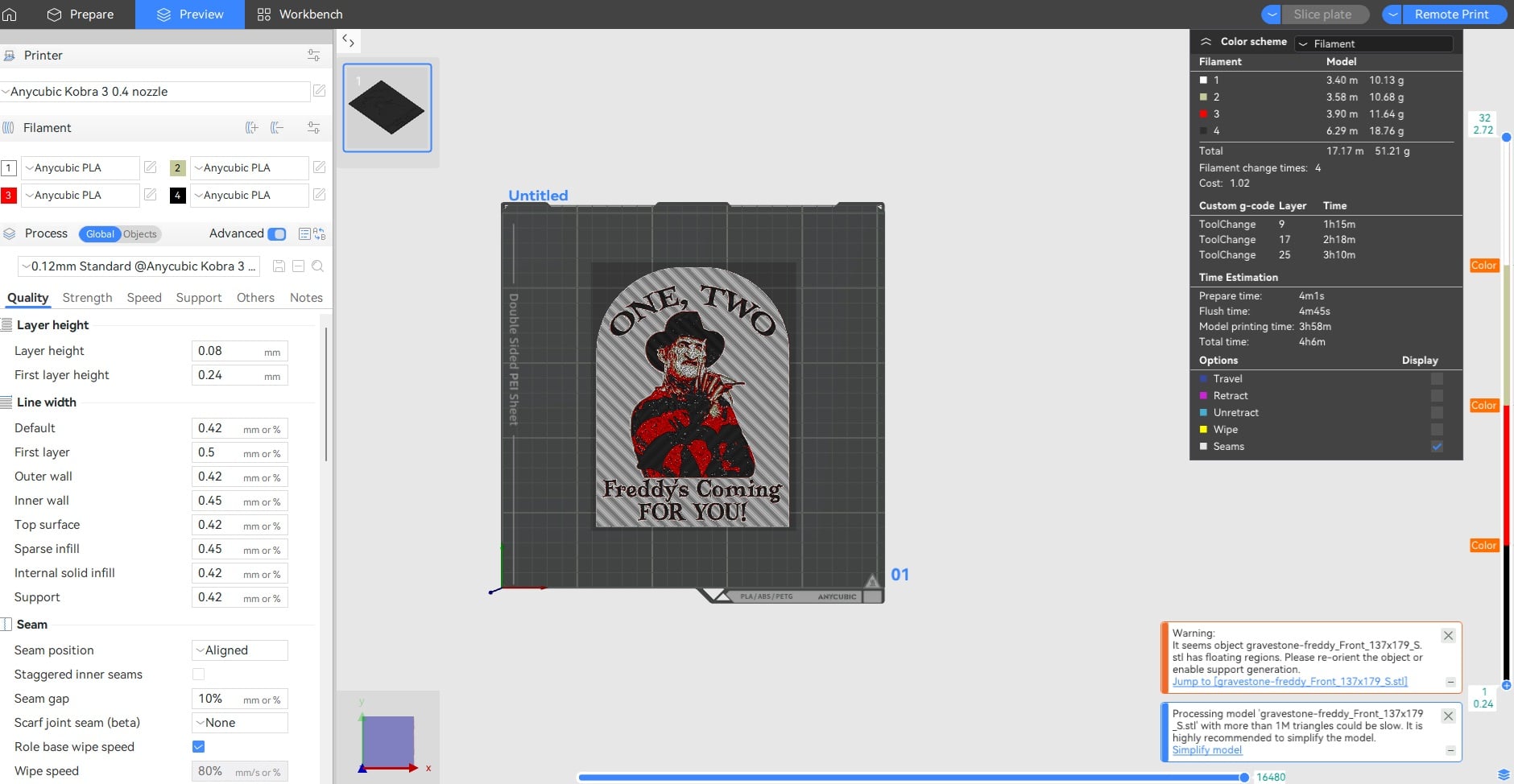Open filament 1 Anycubic PLA dropdown

coord(80,168)
